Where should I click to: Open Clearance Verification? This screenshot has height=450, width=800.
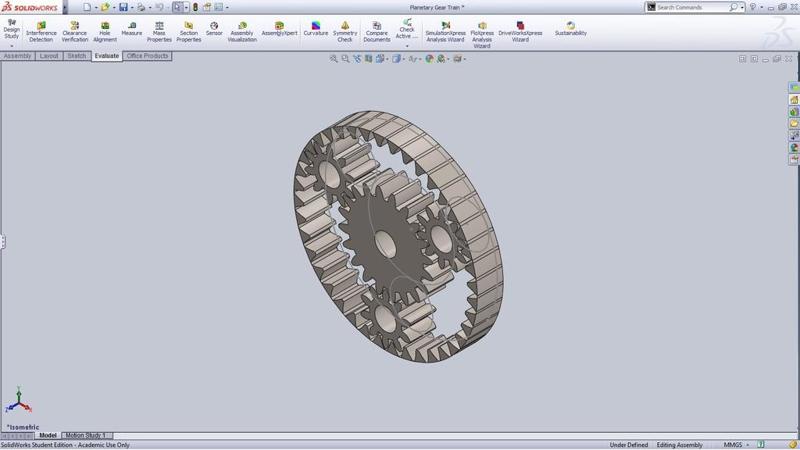tap(74, 32)
